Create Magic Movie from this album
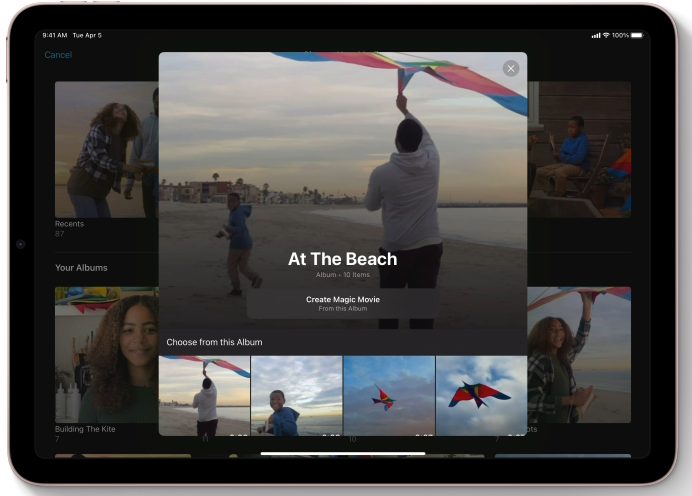This screenshot has width=692, height=496. click(343, 303)
